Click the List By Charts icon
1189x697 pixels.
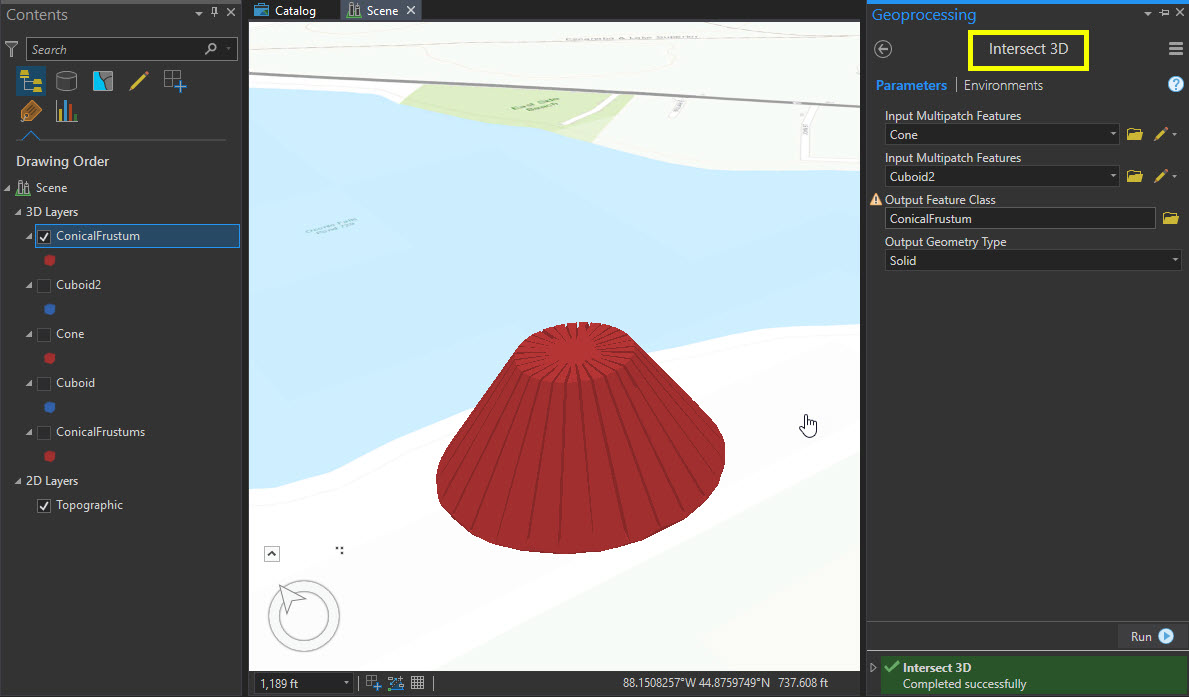tap(66, 111)
